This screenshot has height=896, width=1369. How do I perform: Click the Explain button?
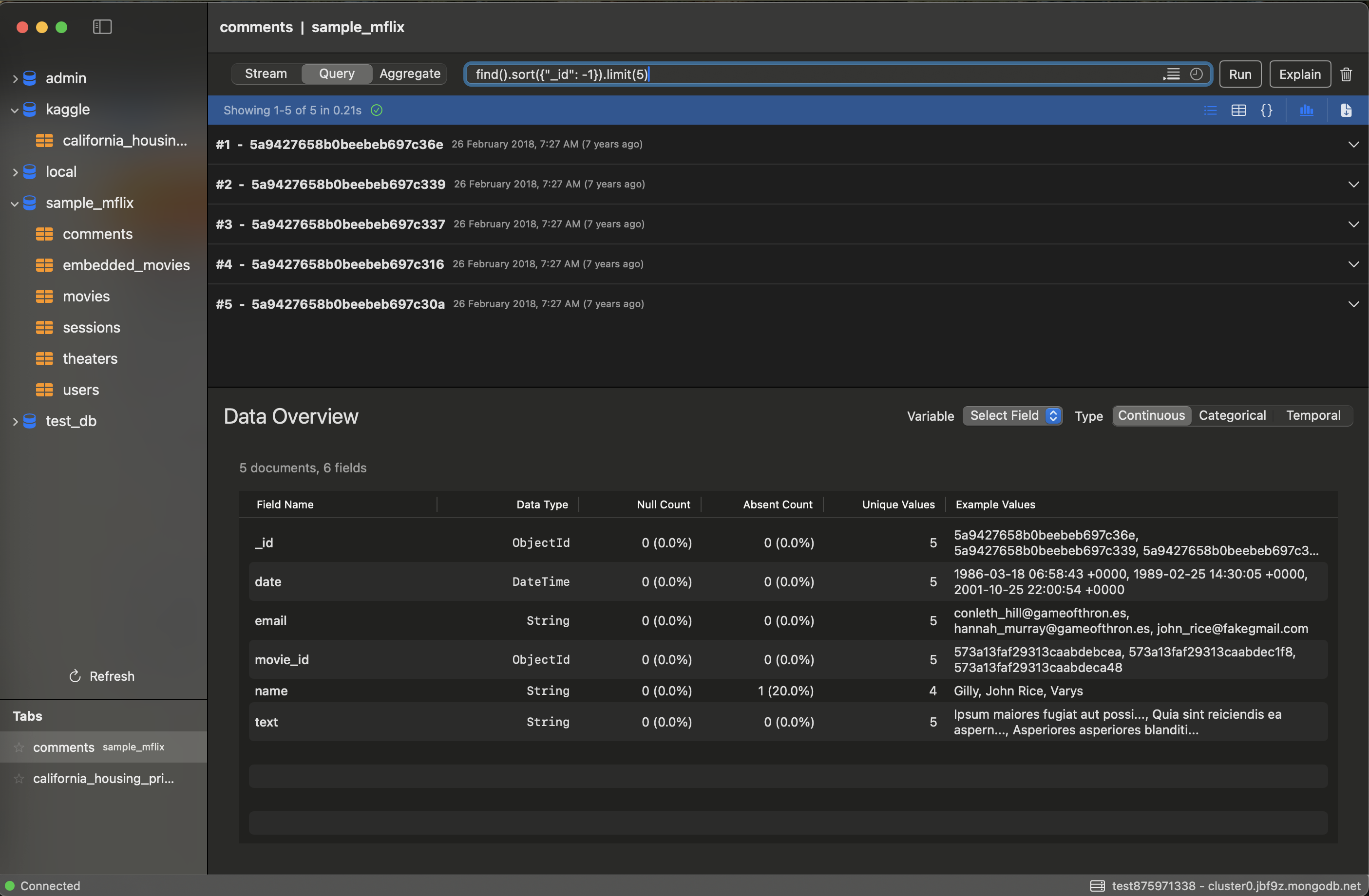click(x=1300, y=74)
